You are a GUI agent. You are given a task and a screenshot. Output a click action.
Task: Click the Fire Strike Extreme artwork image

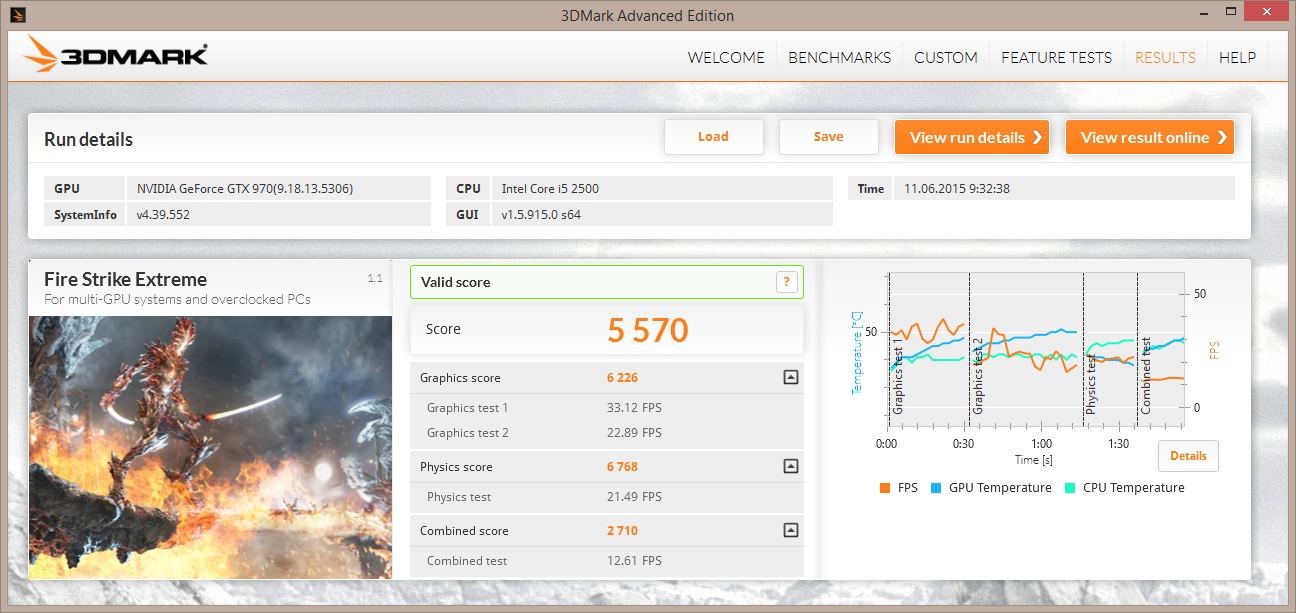(210, 447)
